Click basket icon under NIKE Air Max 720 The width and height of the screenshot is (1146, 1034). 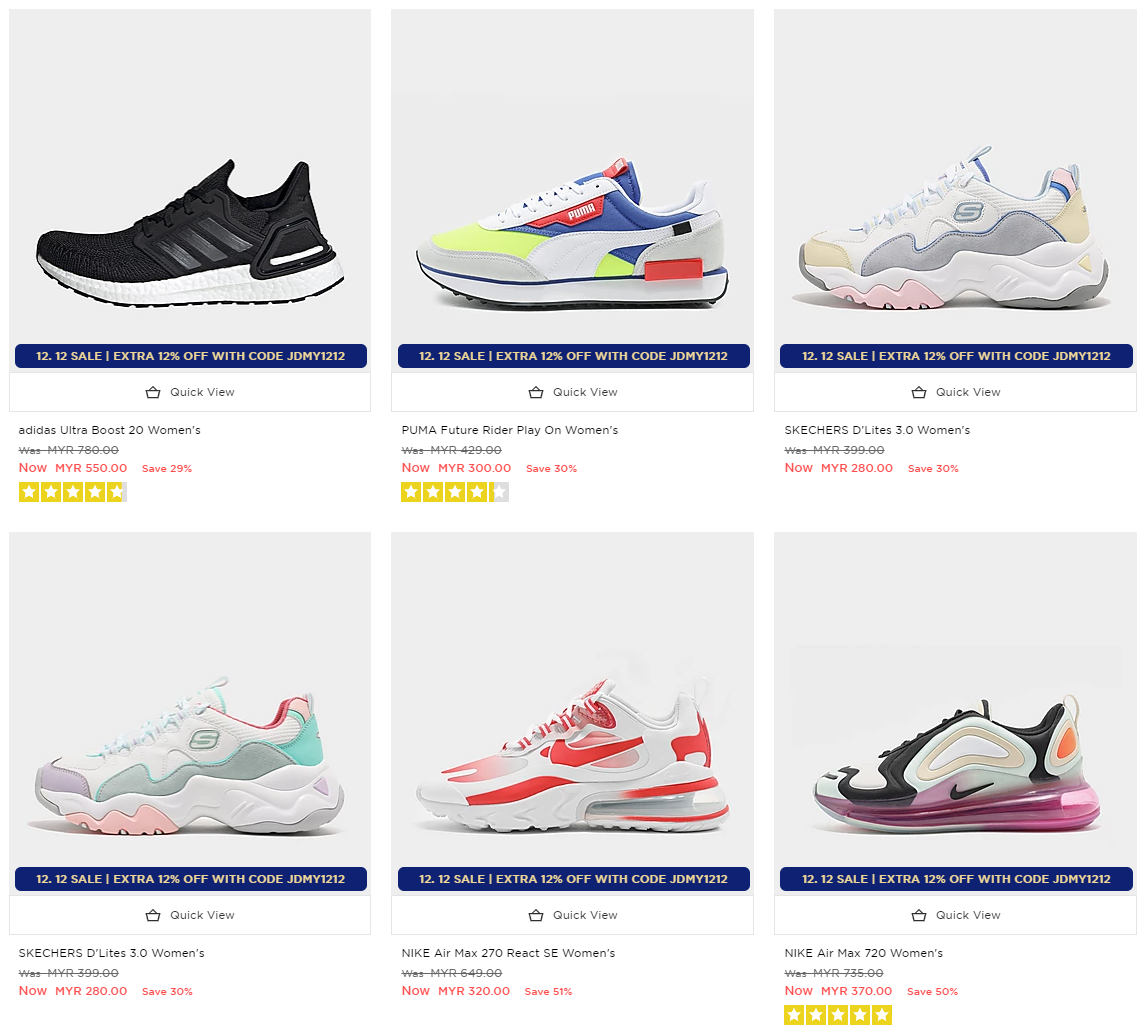coord(919,916)
